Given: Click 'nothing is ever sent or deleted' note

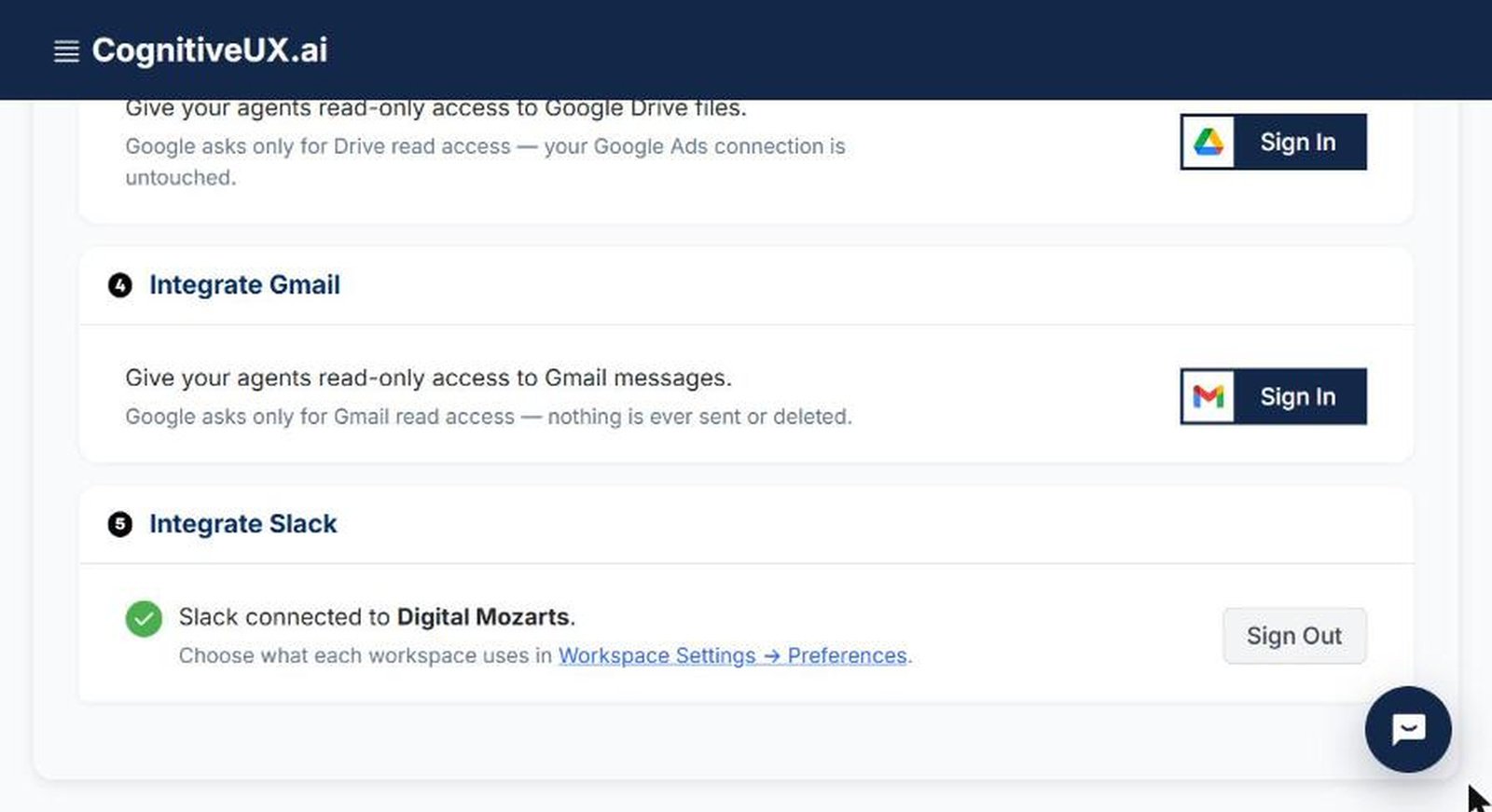Looking at the screenshot, I should tap(699, 417).
